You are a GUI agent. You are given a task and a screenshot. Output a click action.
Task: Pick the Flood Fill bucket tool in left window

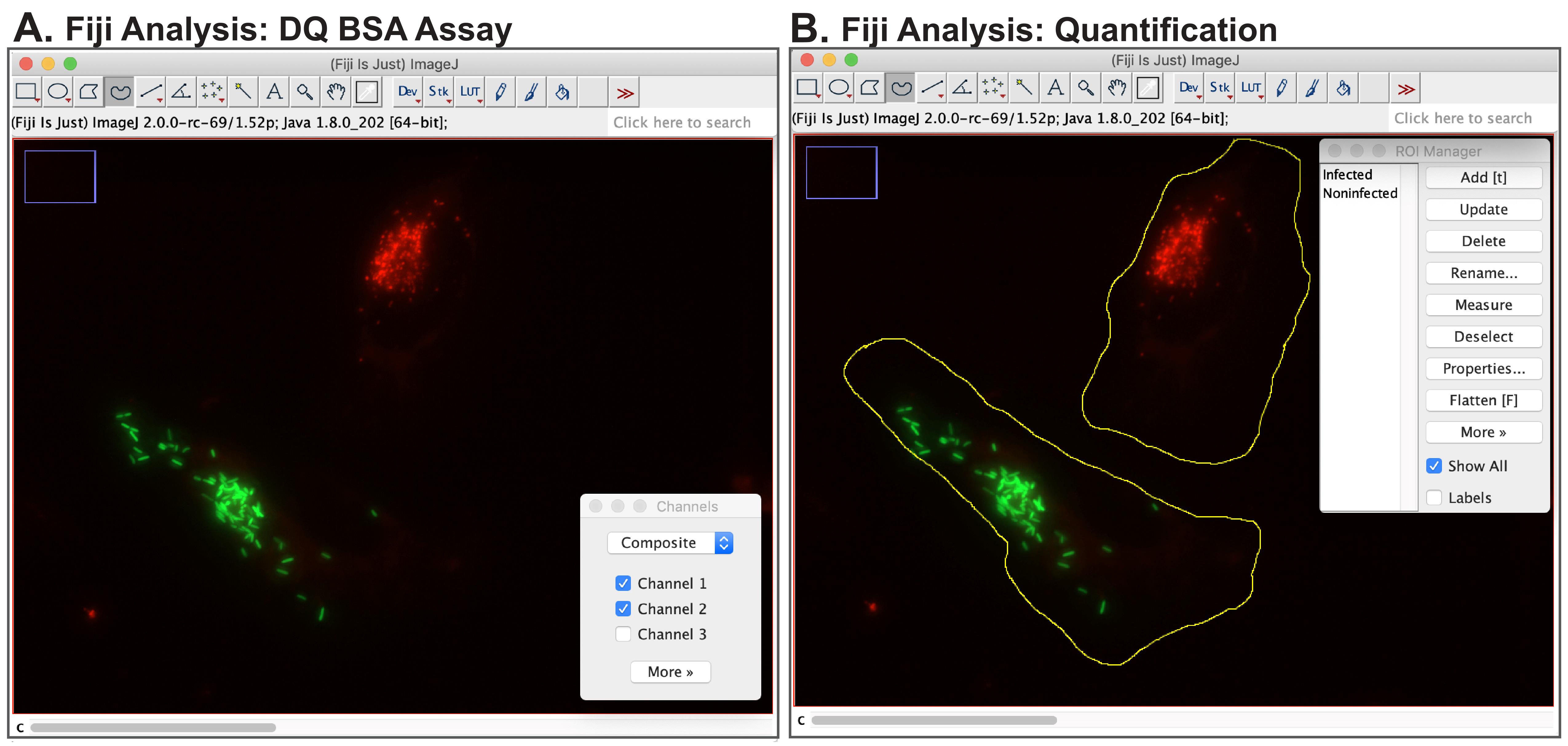562,92
